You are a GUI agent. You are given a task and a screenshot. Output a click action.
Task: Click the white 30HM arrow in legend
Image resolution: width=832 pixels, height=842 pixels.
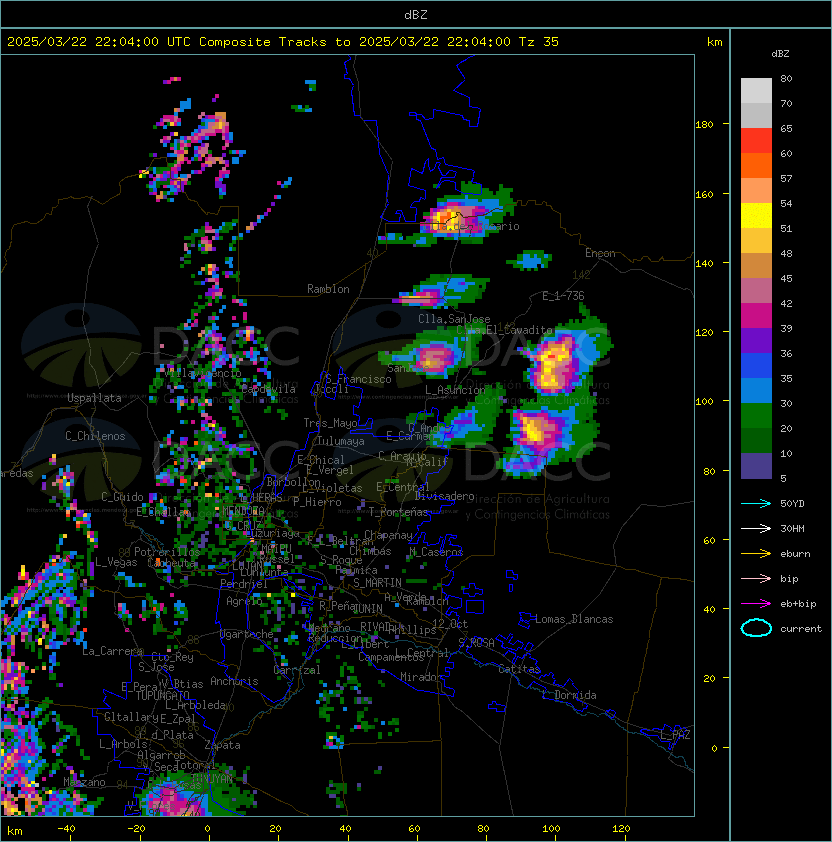point(756,529)
